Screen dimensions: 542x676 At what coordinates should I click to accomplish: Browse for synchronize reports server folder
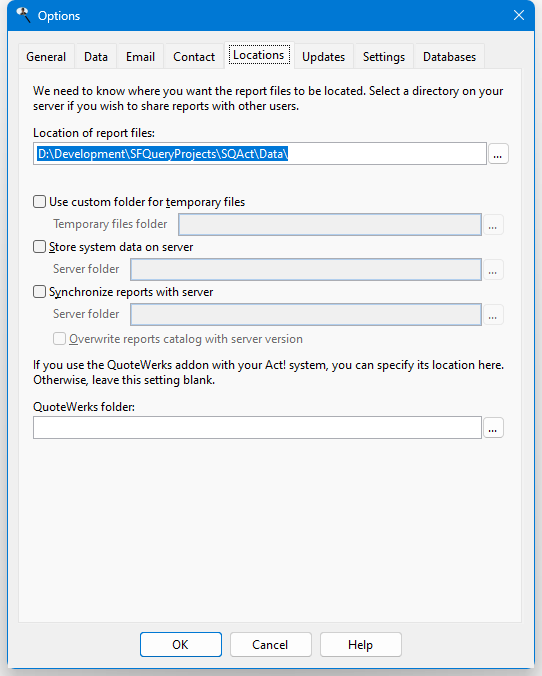[493, 314]
